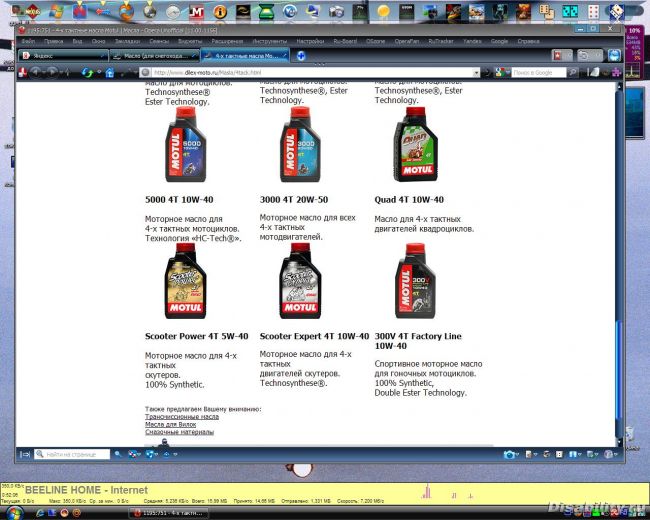650x520 pixels.
Task: Reload the page with the green refresh icon
Action: tap(87, 73)
